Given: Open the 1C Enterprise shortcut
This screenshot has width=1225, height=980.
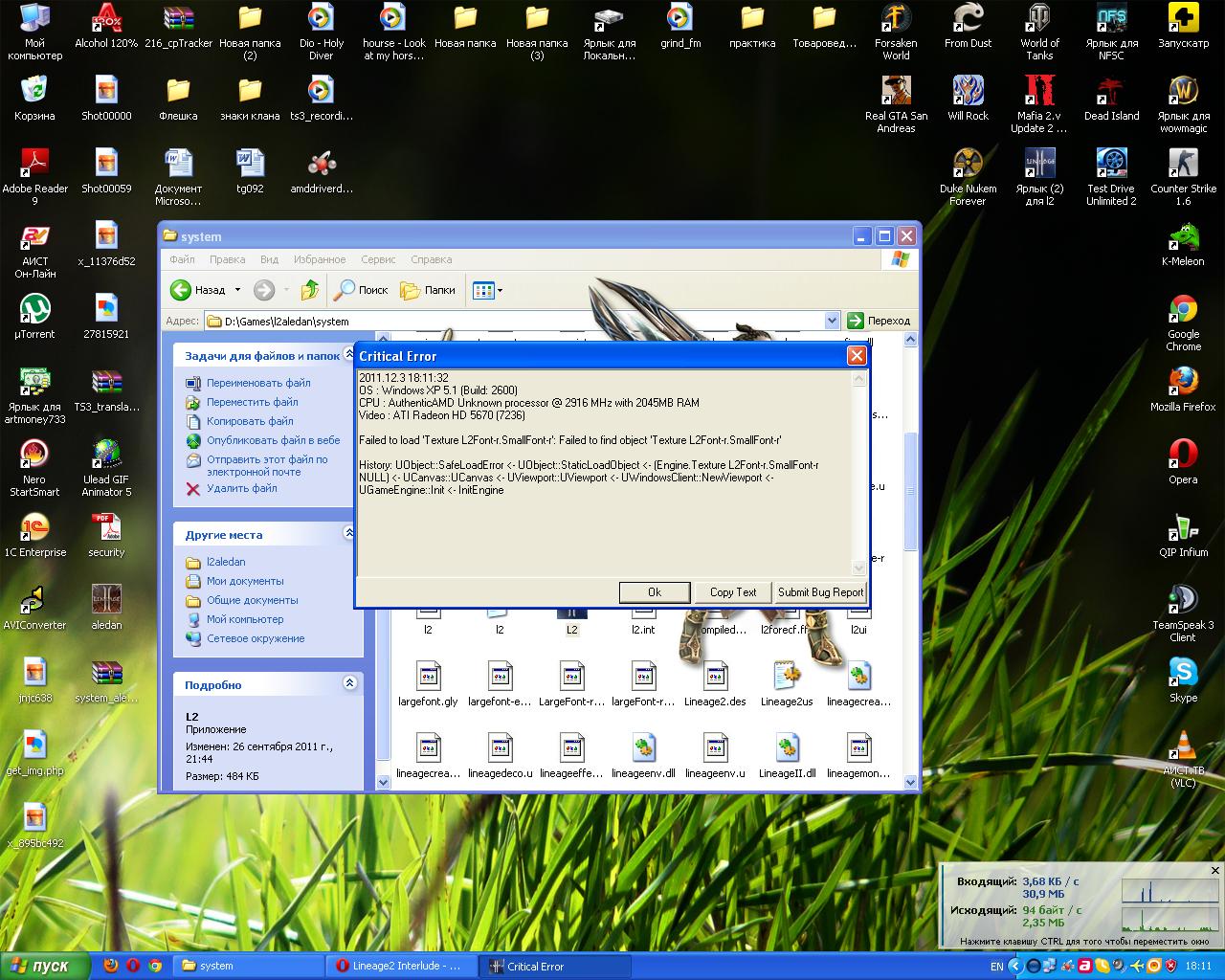Looking at the screenshot, I should (35, 534).
